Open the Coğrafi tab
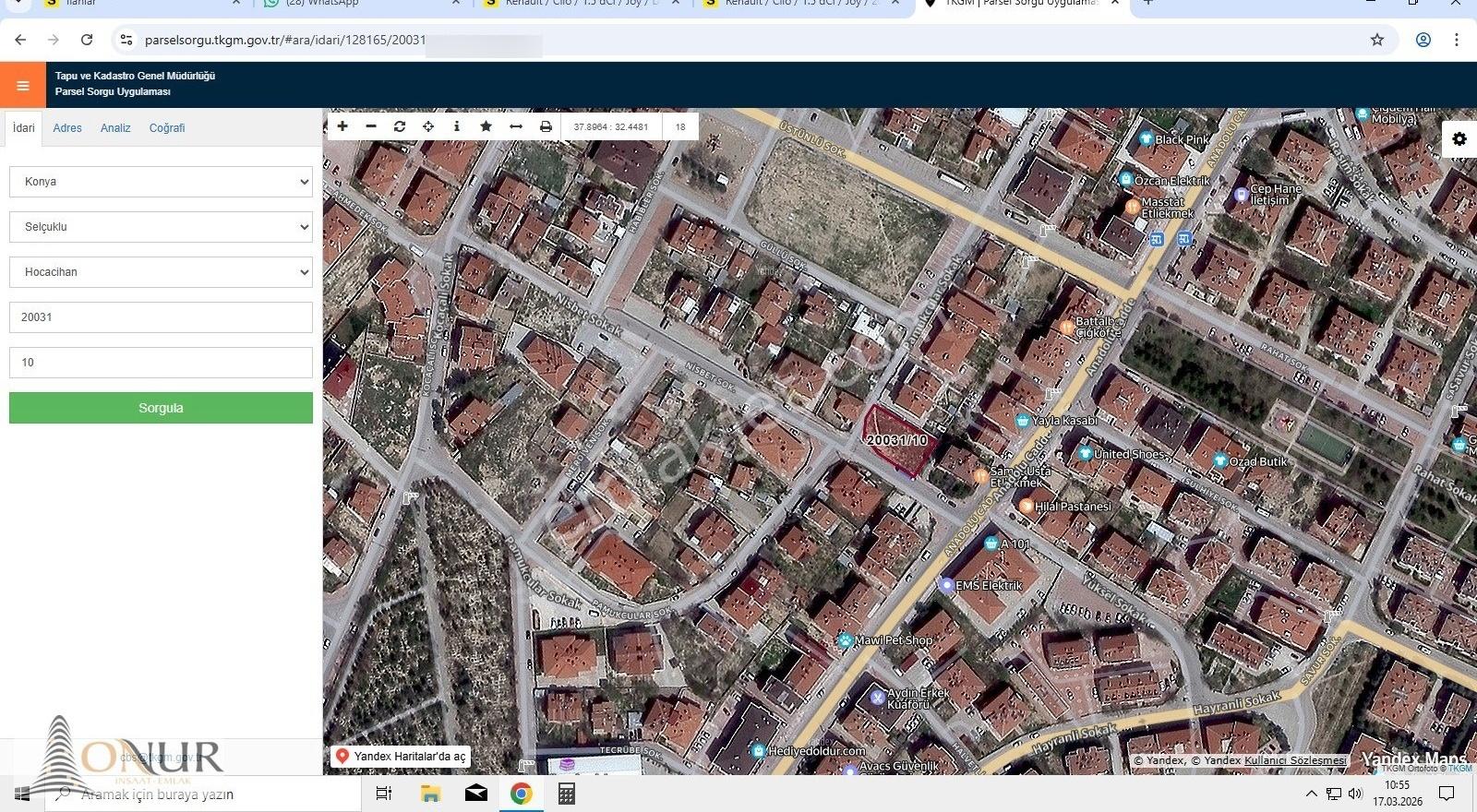 click(x=167, y=128)
